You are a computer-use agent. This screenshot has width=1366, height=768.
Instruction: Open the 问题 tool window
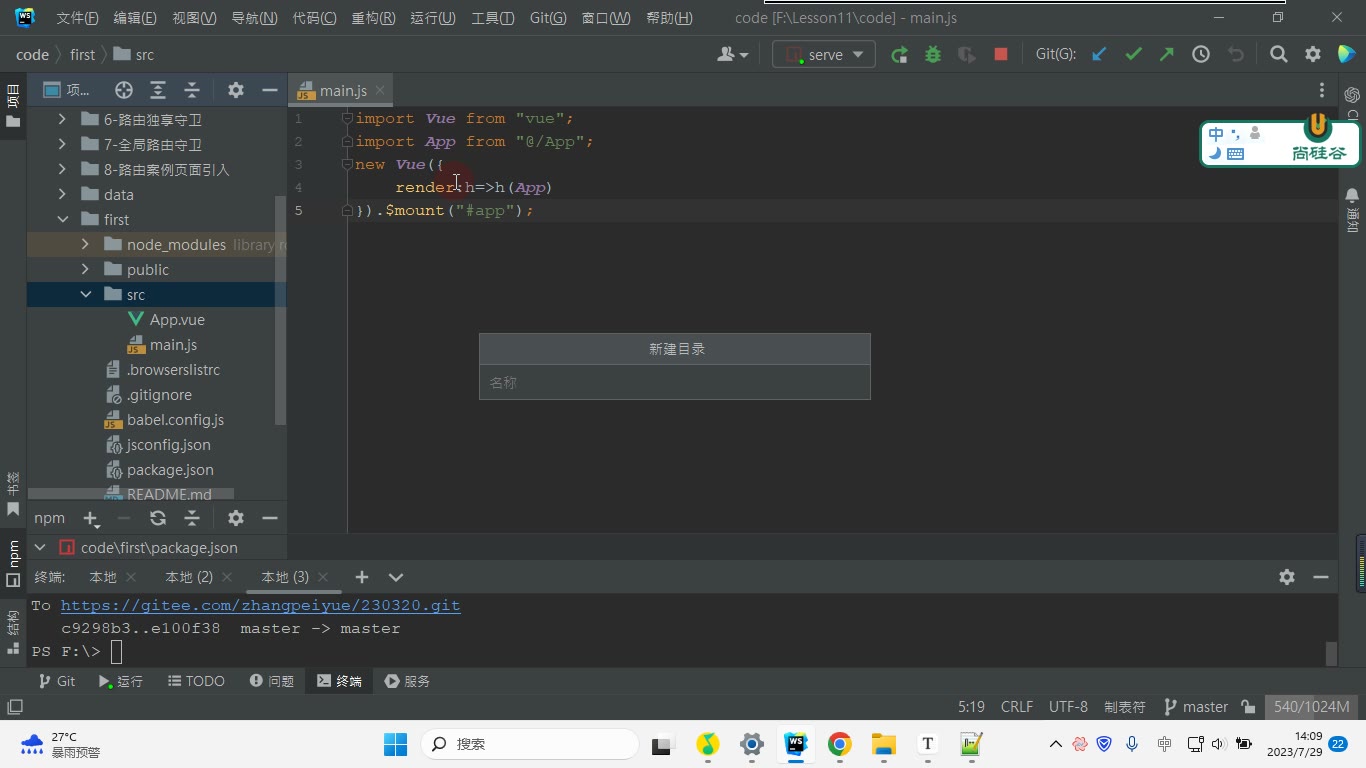272,681
